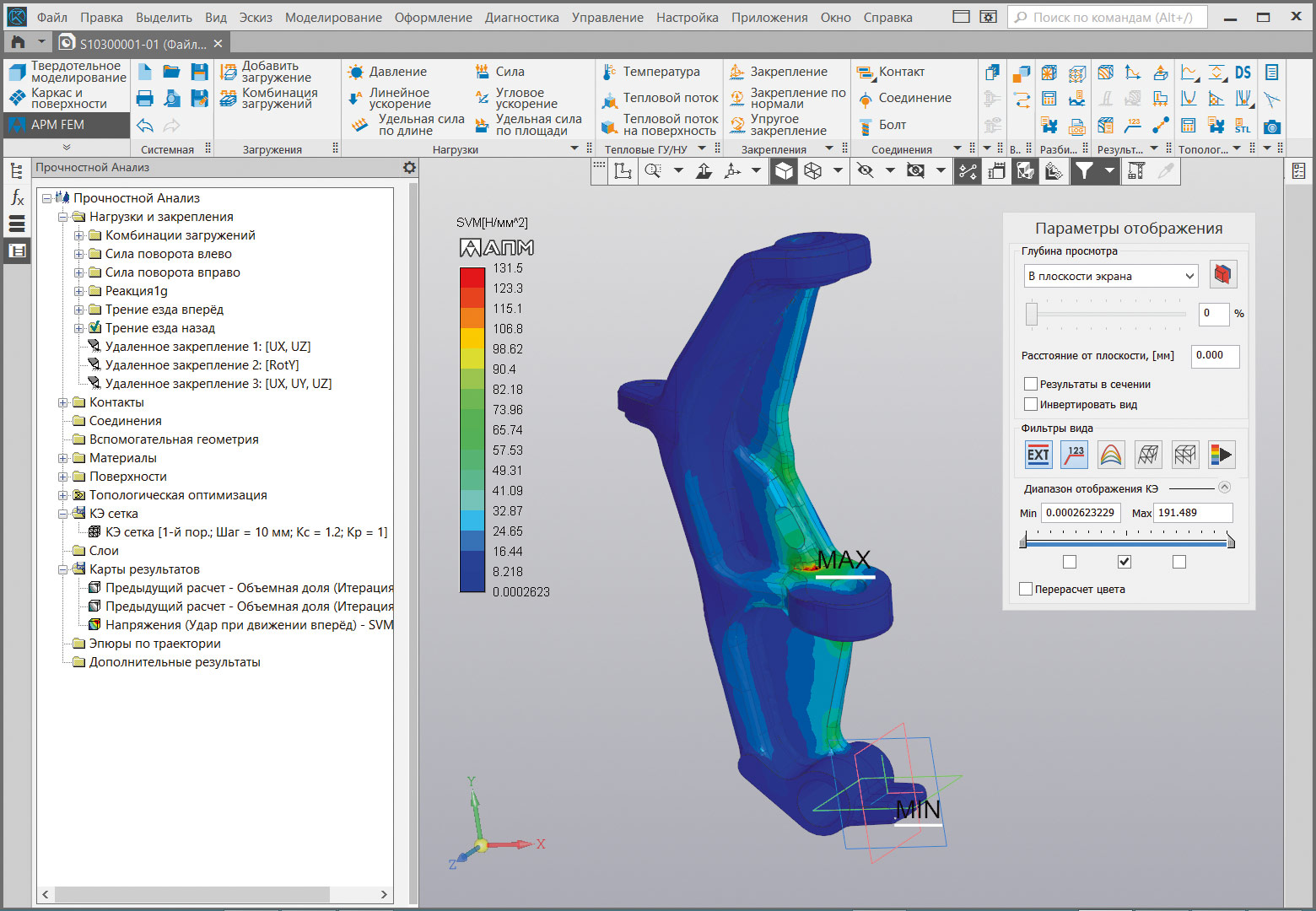Click the Давление (pressure) load icon

(x=356, y=73)
